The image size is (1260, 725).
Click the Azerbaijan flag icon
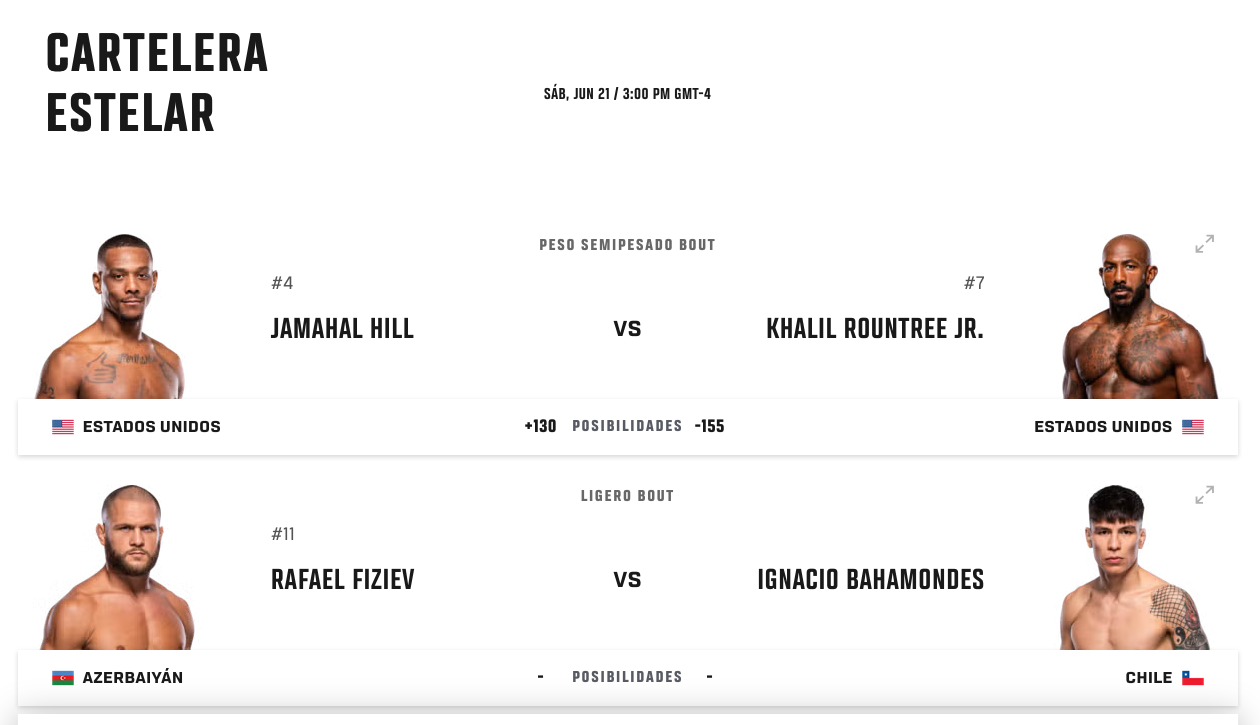point(63,678)
